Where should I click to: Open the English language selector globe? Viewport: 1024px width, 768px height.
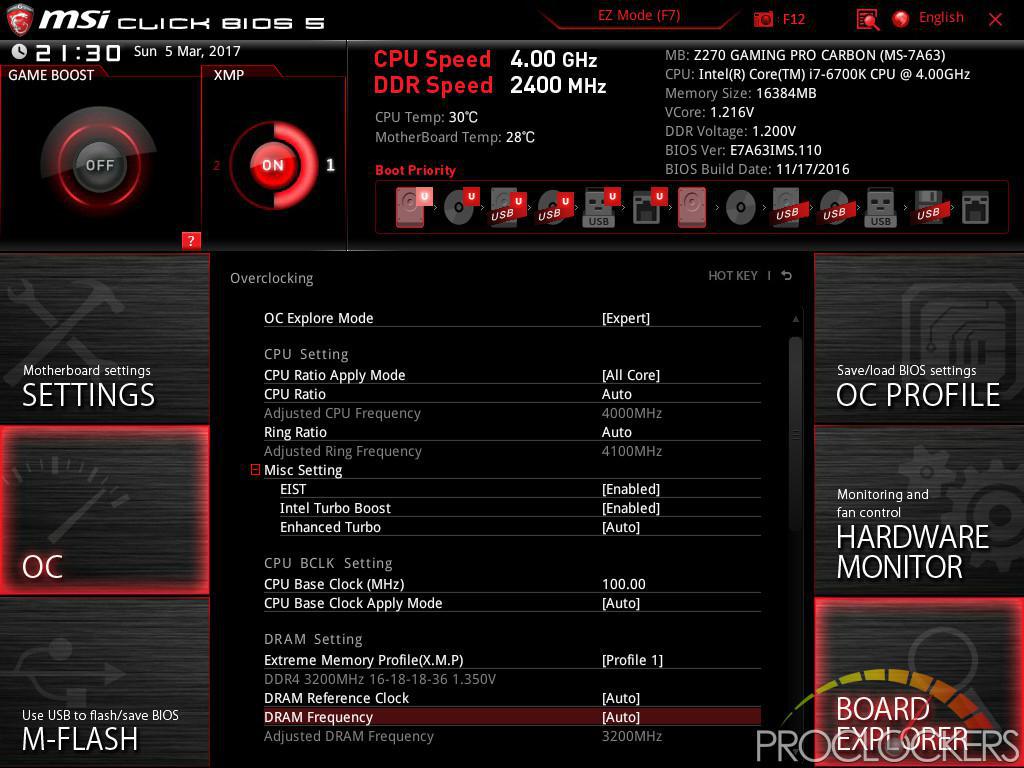(901, 19)
